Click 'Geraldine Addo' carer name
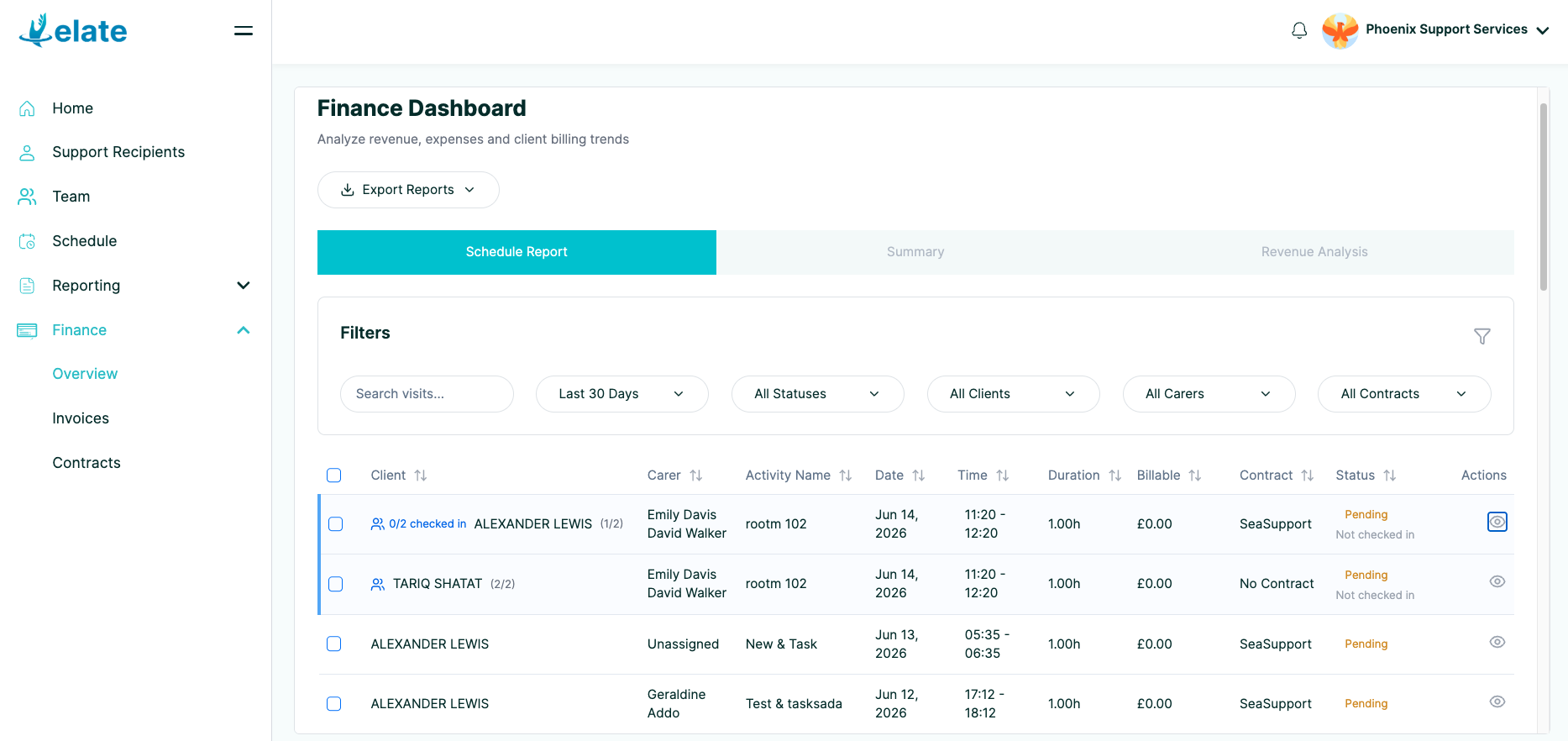Viewport: 1568px width, 741px height. click(677, 704)
